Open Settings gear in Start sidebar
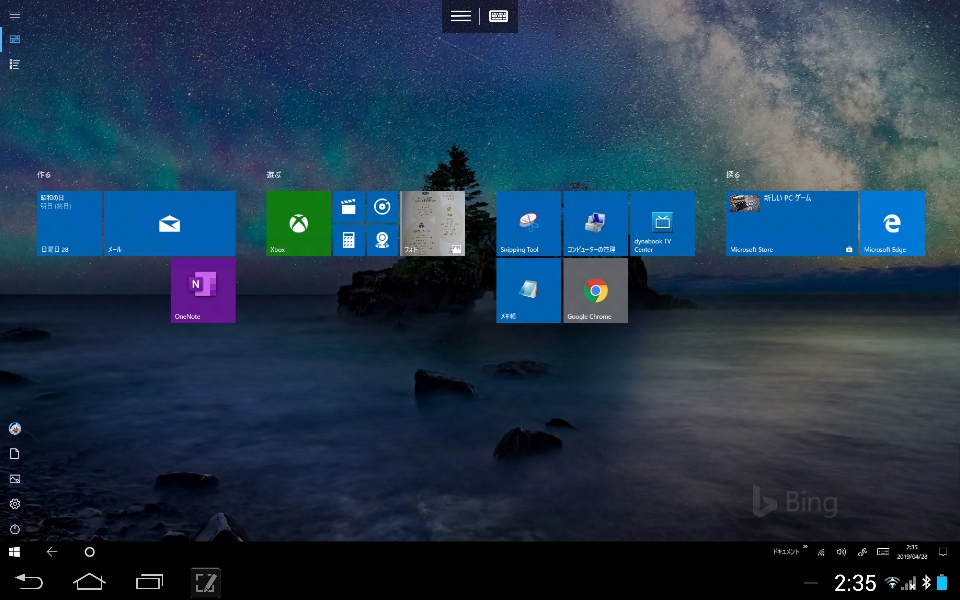The image size is (960, 600). point(14,504)
